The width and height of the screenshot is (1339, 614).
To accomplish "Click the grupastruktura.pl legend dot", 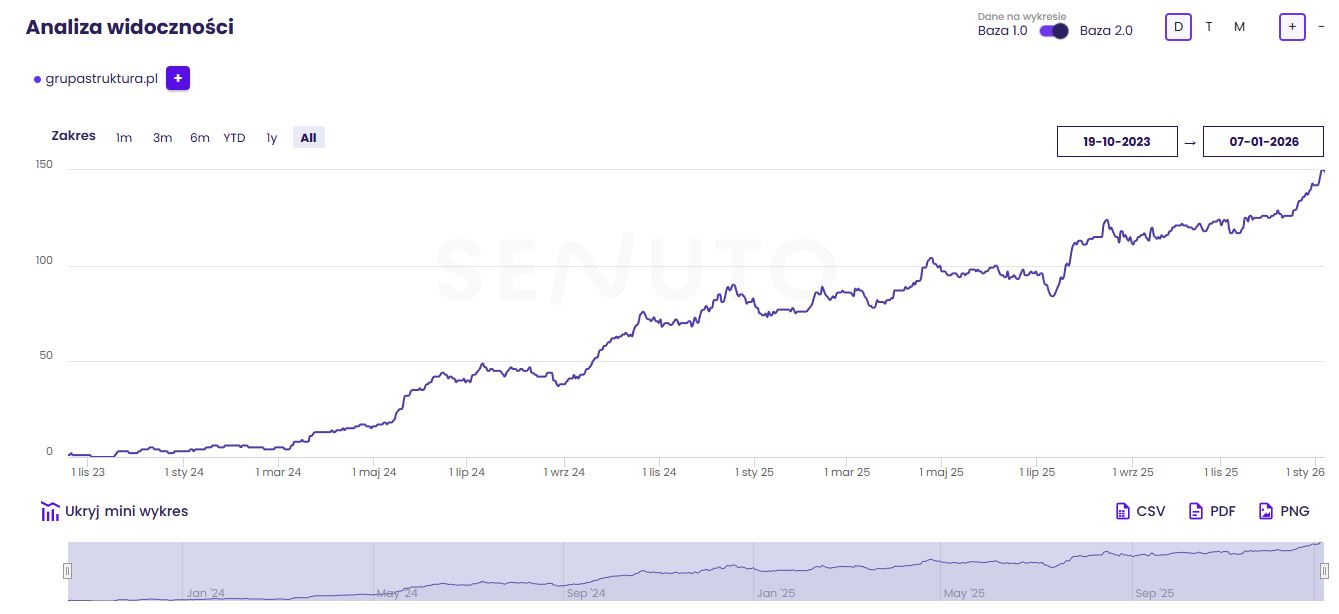I will pyautogui.click(x=37, y=79).
